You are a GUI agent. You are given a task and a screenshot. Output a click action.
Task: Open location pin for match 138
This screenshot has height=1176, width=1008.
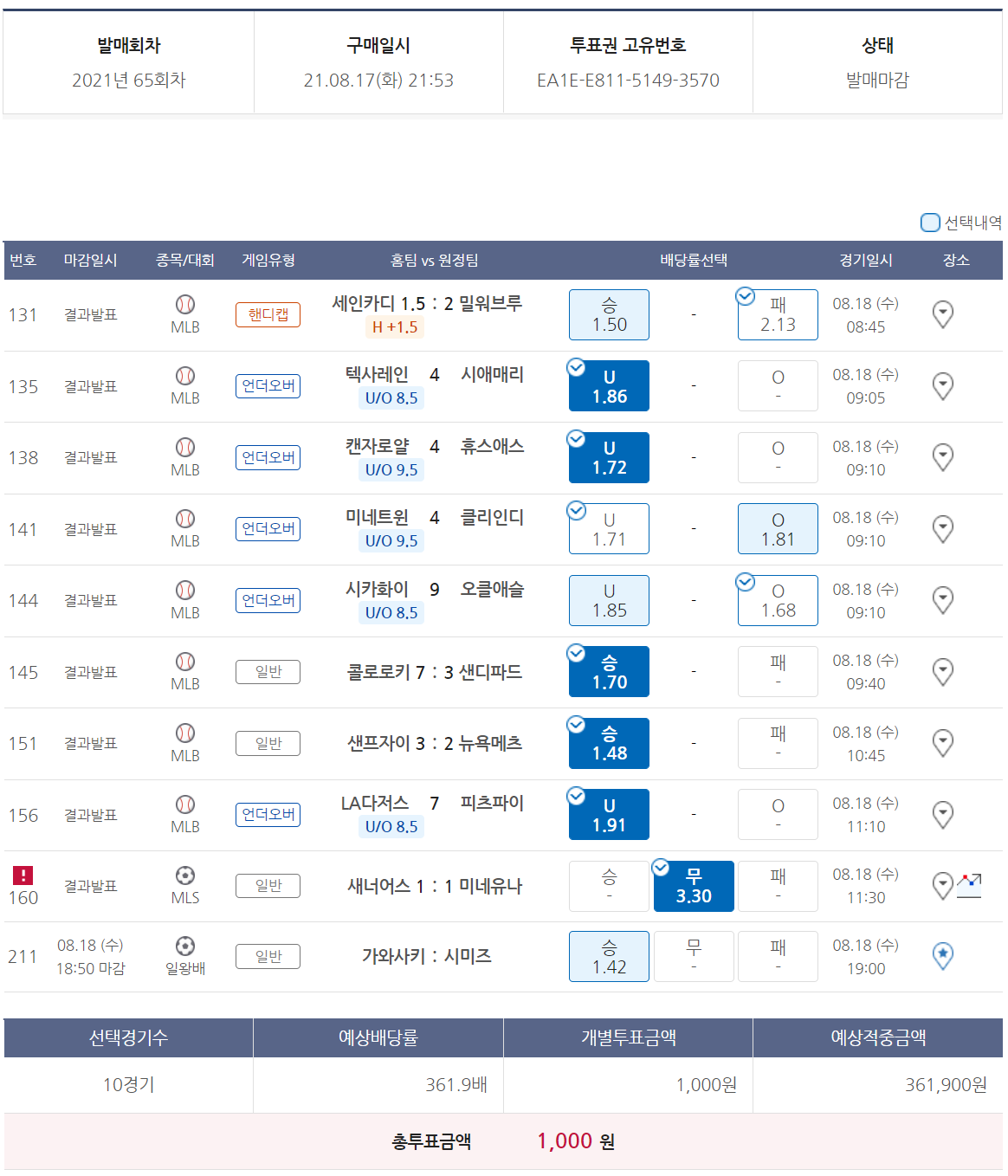[x=943, y=457]
